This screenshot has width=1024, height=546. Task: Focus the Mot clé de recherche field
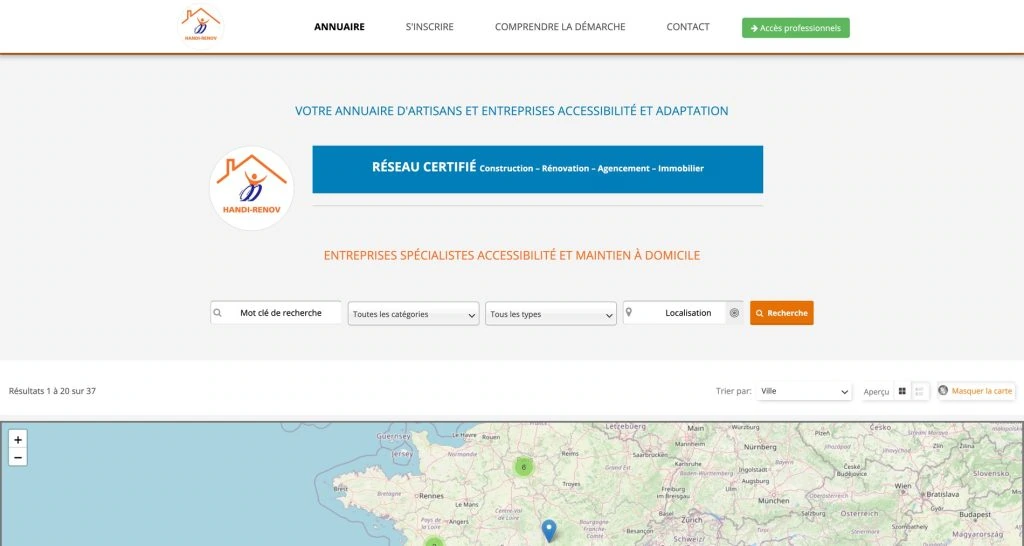[276, 313]
